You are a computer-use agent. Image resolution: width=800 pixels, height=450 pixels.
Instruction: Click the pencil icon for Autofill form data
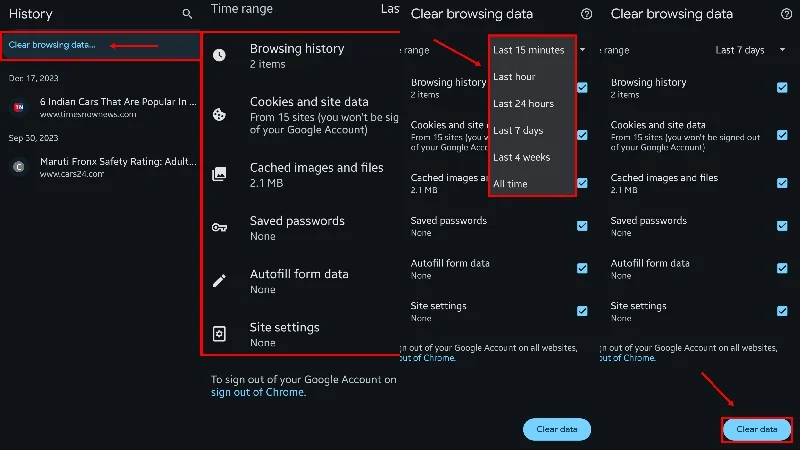(219, 281)
